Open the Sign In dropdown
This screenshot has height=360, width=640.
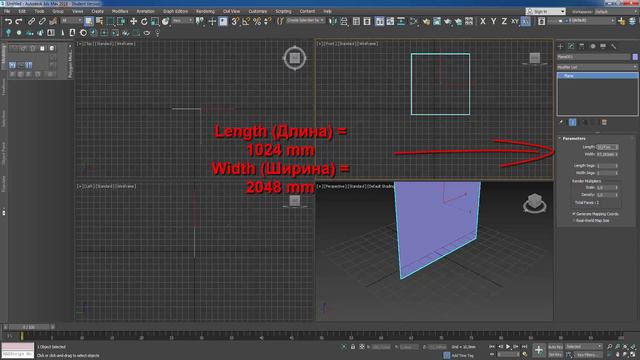[x=546, y=11]
